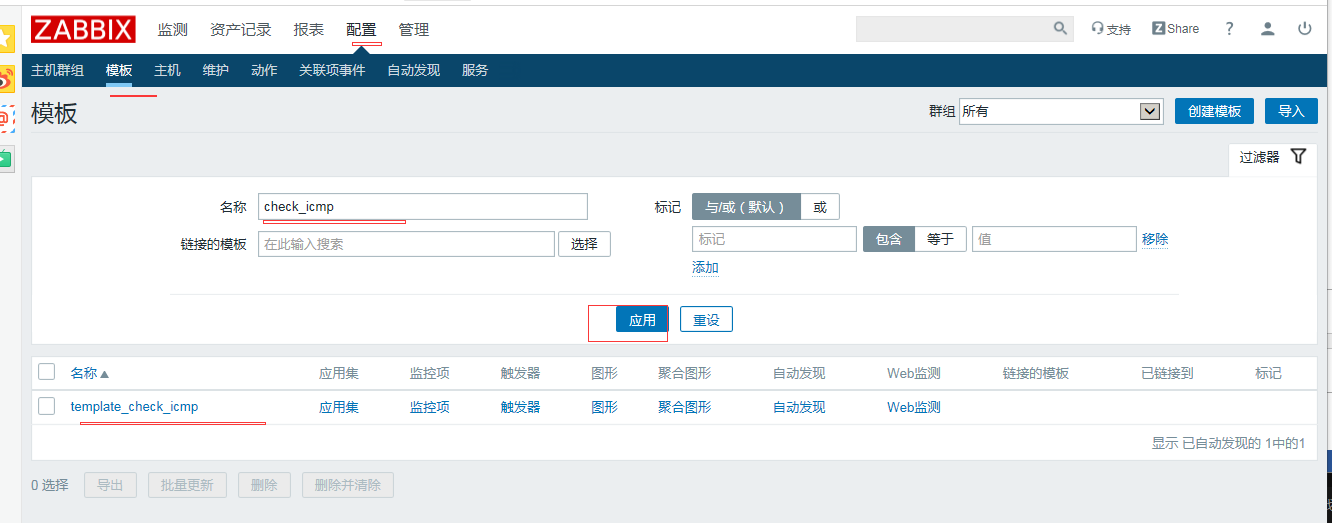Image resolution: width=1332 pixels, height=523 pixels.
Task: Click the ZABBIX logo
Action: coord(83,30)
